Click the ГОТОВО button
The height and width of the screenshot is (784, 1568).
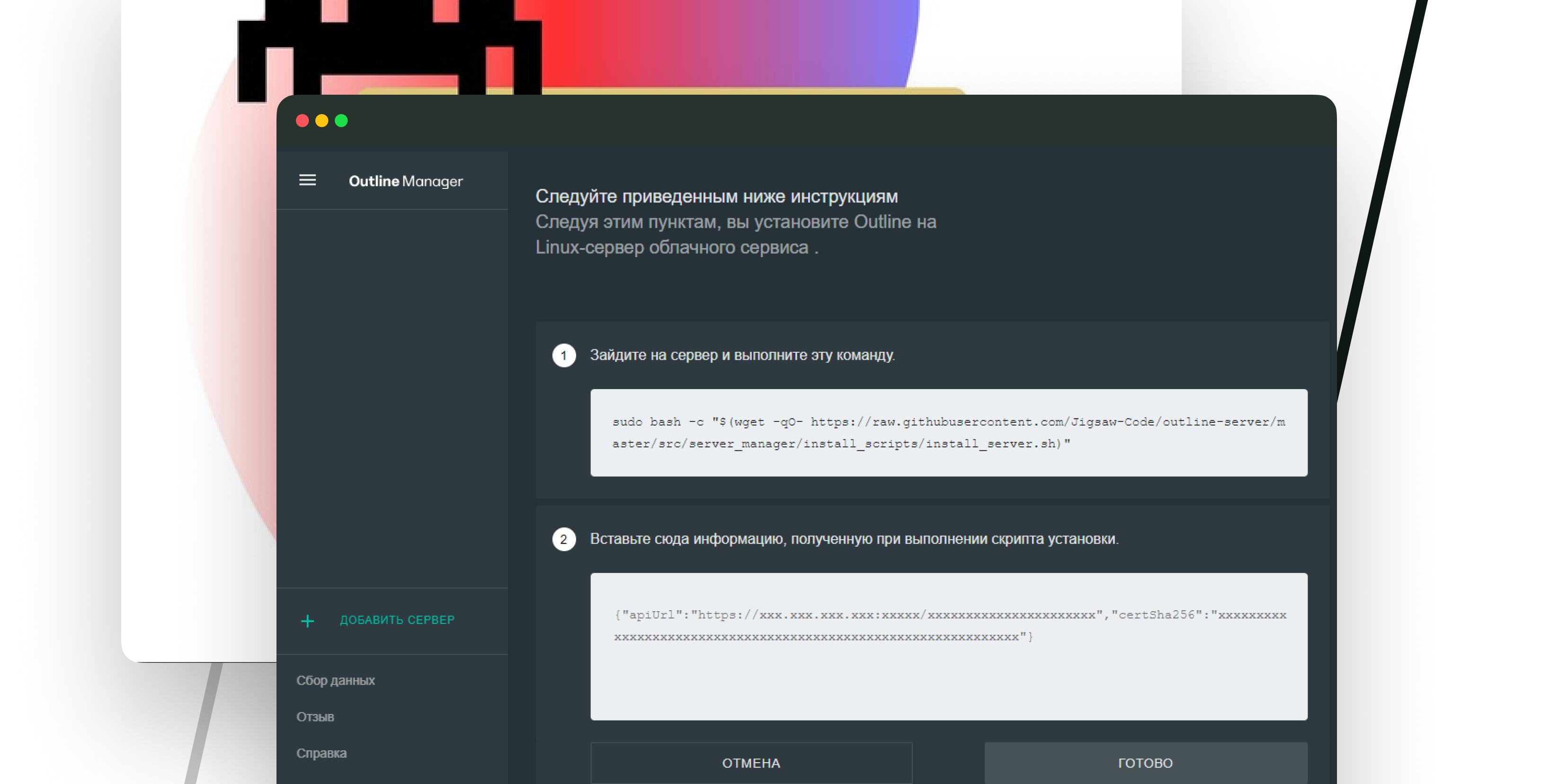(x=1146, y=763)
